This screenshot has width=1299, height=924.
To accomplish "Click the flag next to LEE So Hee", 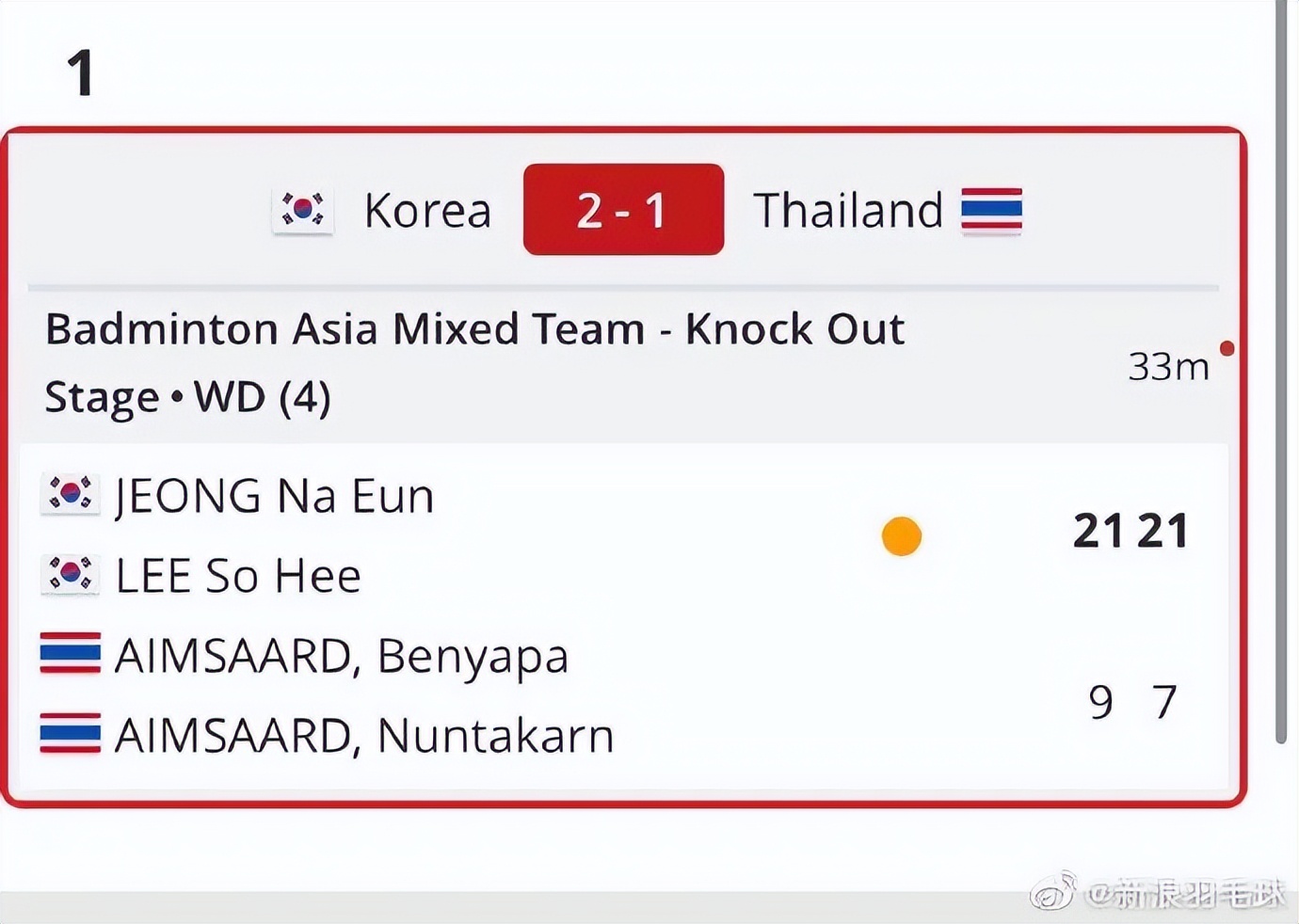I will (71, 575).
